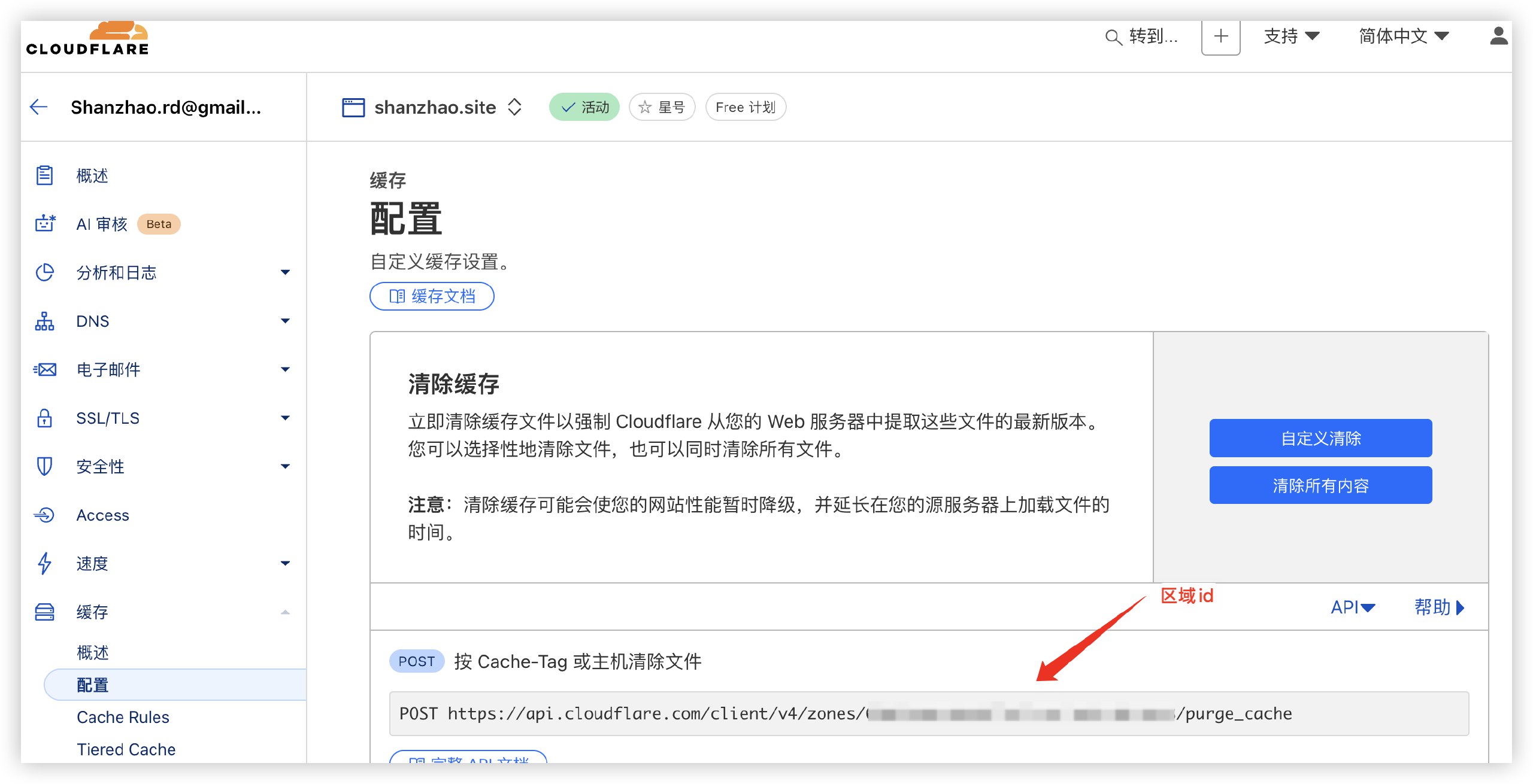Click 清除所有内容 button
Viewport: 1533px width, 784px height.
click(1320, 485)
